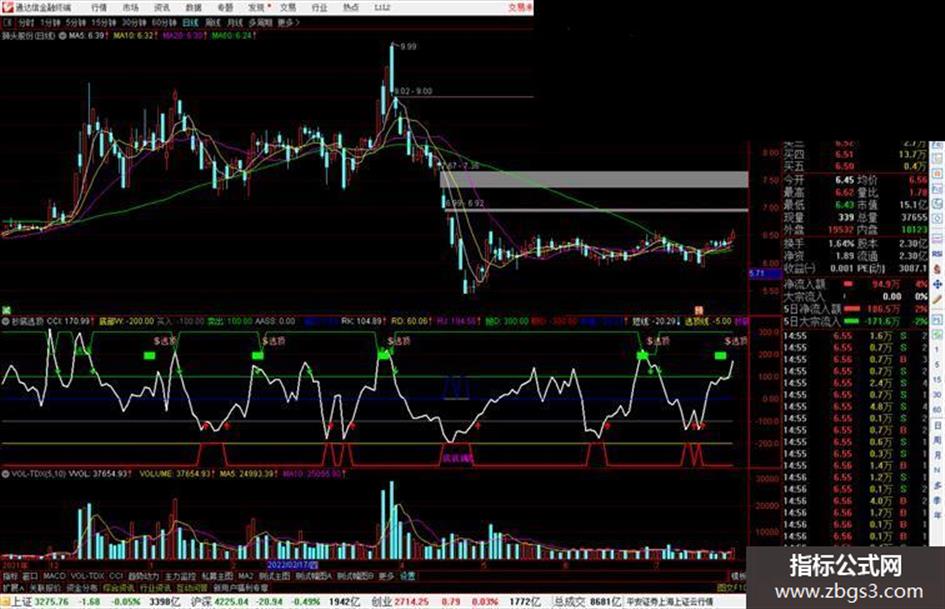Switch chart to 分时 period

pos(26,22)
